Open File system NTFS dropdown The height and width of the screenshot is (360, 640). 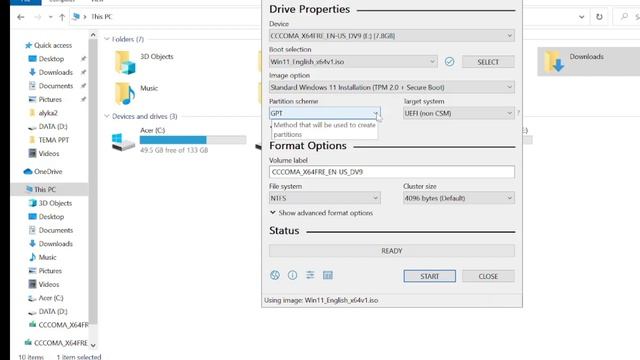(324, 198)
